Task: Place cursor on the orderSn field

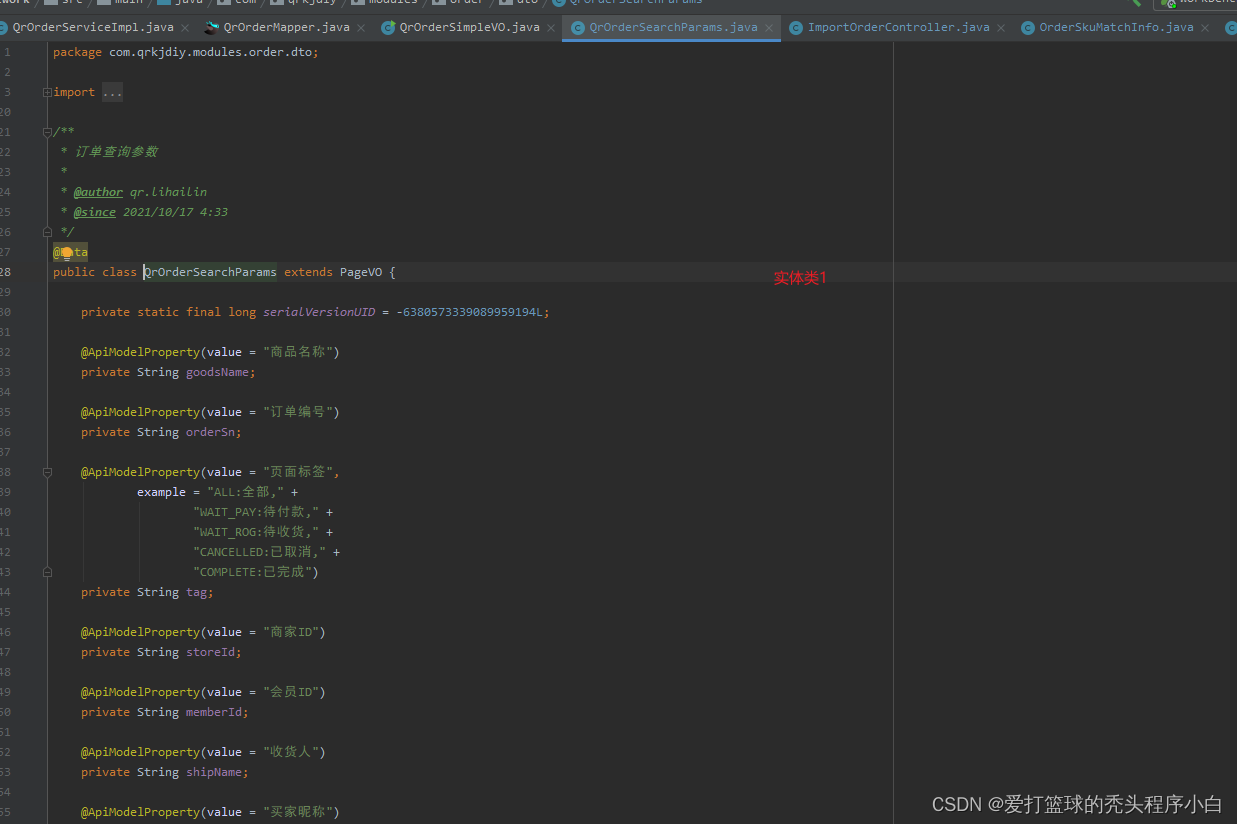Action: (210, 432)
